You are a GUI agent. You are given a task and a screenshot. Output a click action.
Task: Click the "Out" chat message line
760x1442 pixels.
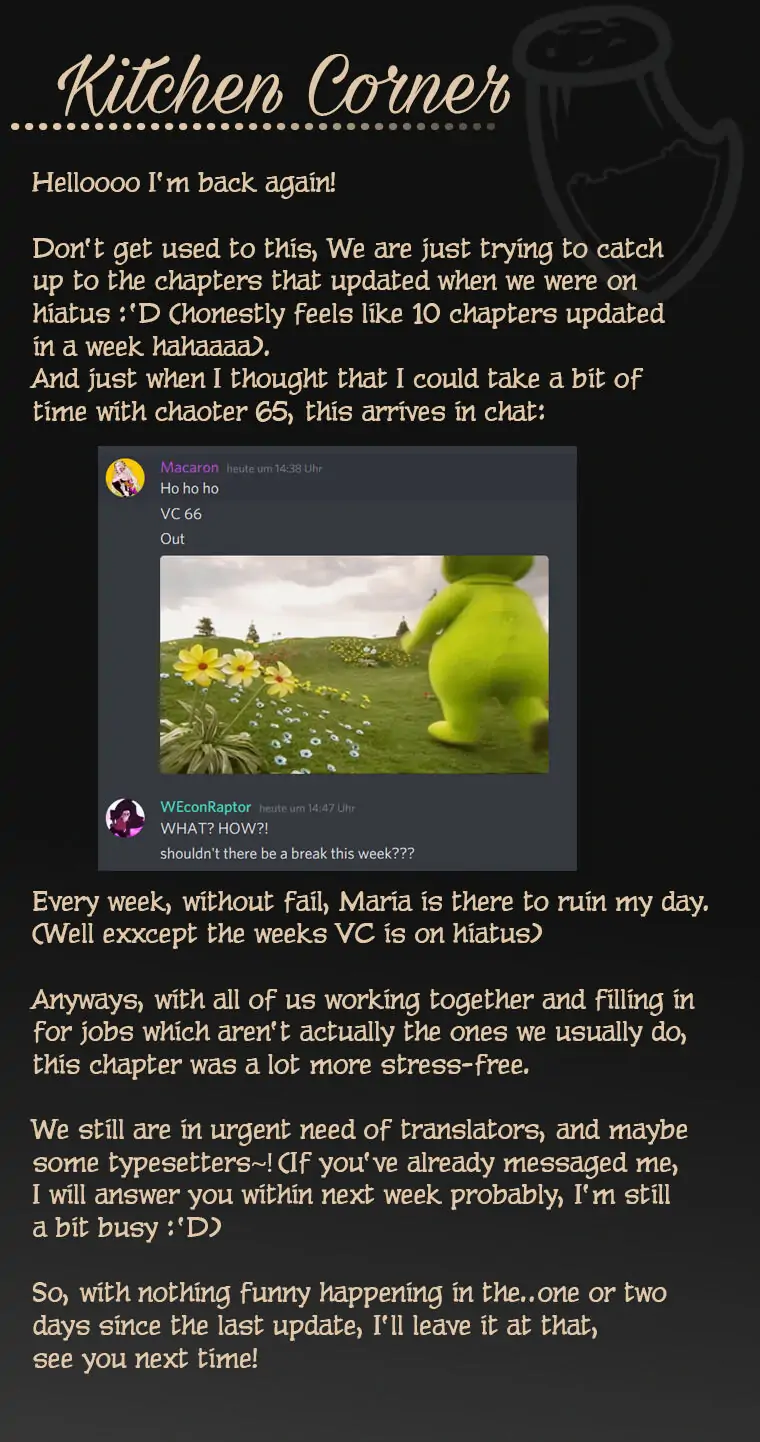click(x=173, y=539)
